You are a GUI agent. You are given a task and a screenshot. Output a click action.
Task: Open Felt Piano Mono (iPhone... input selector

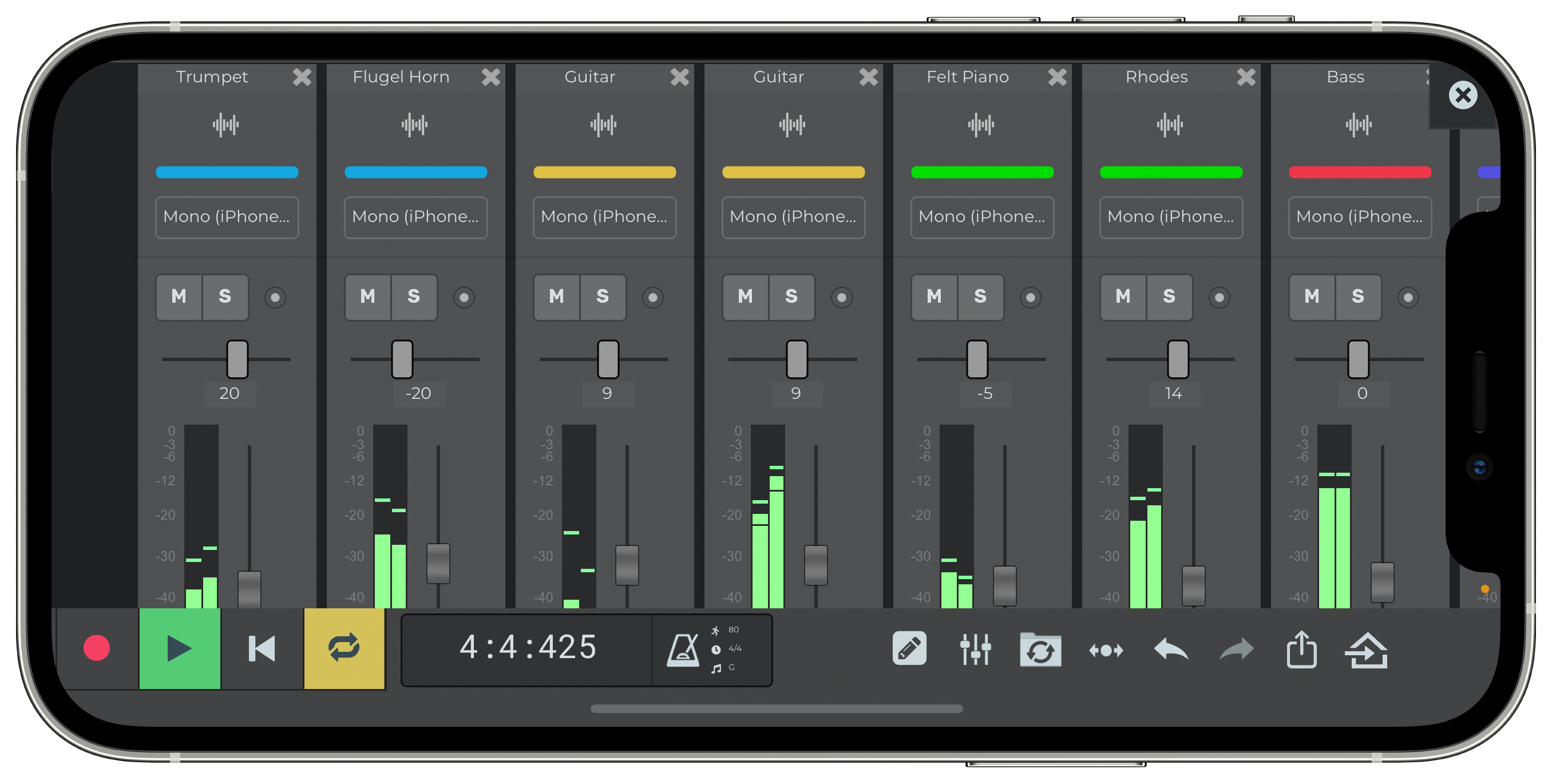click(x=982, y=217)
